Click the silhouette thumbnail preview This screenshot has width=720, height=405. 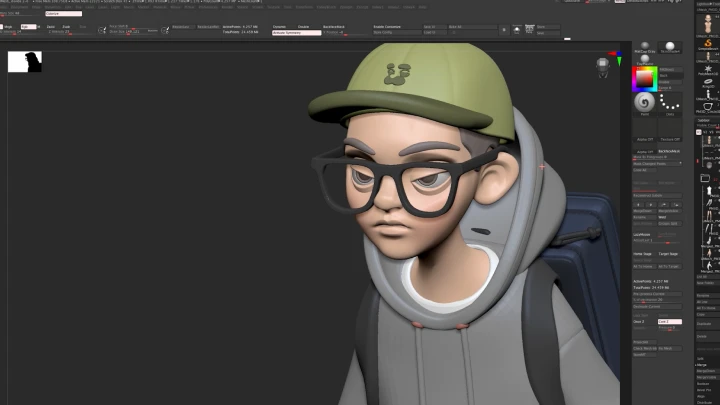(x=25, y=62)
